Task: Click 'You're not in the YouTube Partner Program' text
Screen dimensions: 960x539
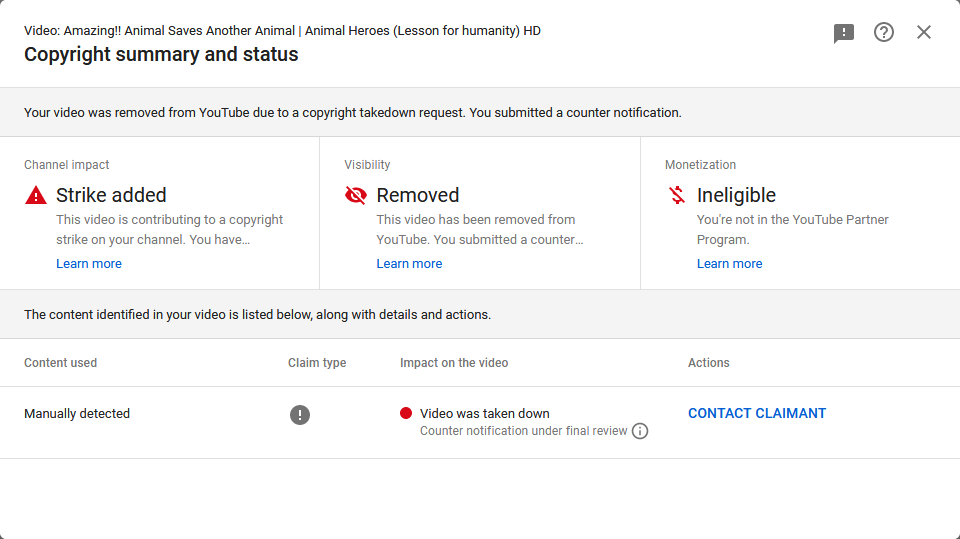Action: pyautogui.click(x=793, y=230)
